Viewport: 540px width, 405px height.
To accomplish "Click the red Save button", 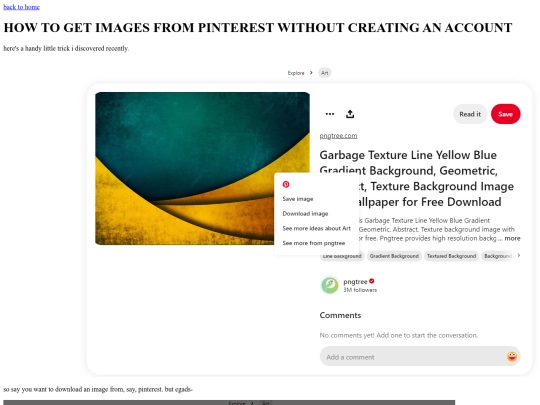I will point(505,114).
